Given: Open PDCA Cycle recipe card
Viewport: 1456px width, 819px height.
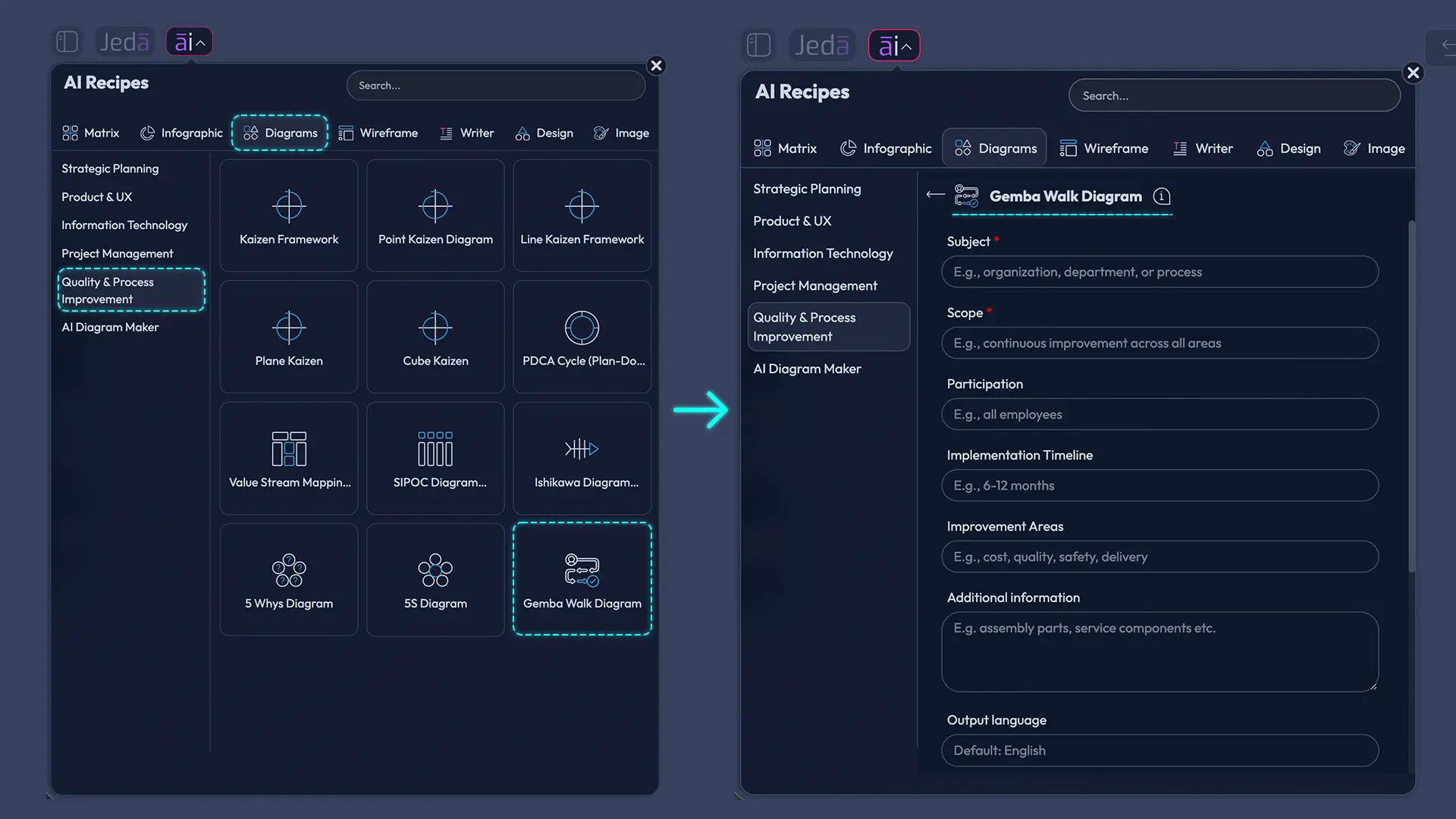Looking at the screenshot, I should click(x=582, y=337).
